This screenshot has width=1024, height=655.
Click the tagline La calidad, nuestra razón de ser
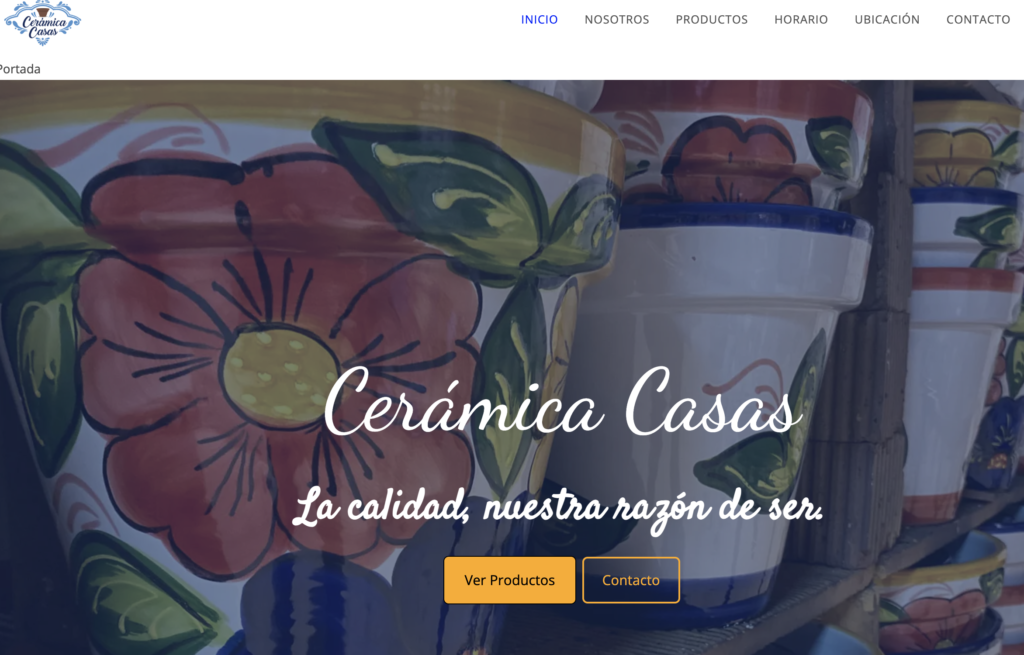[558, 509]
